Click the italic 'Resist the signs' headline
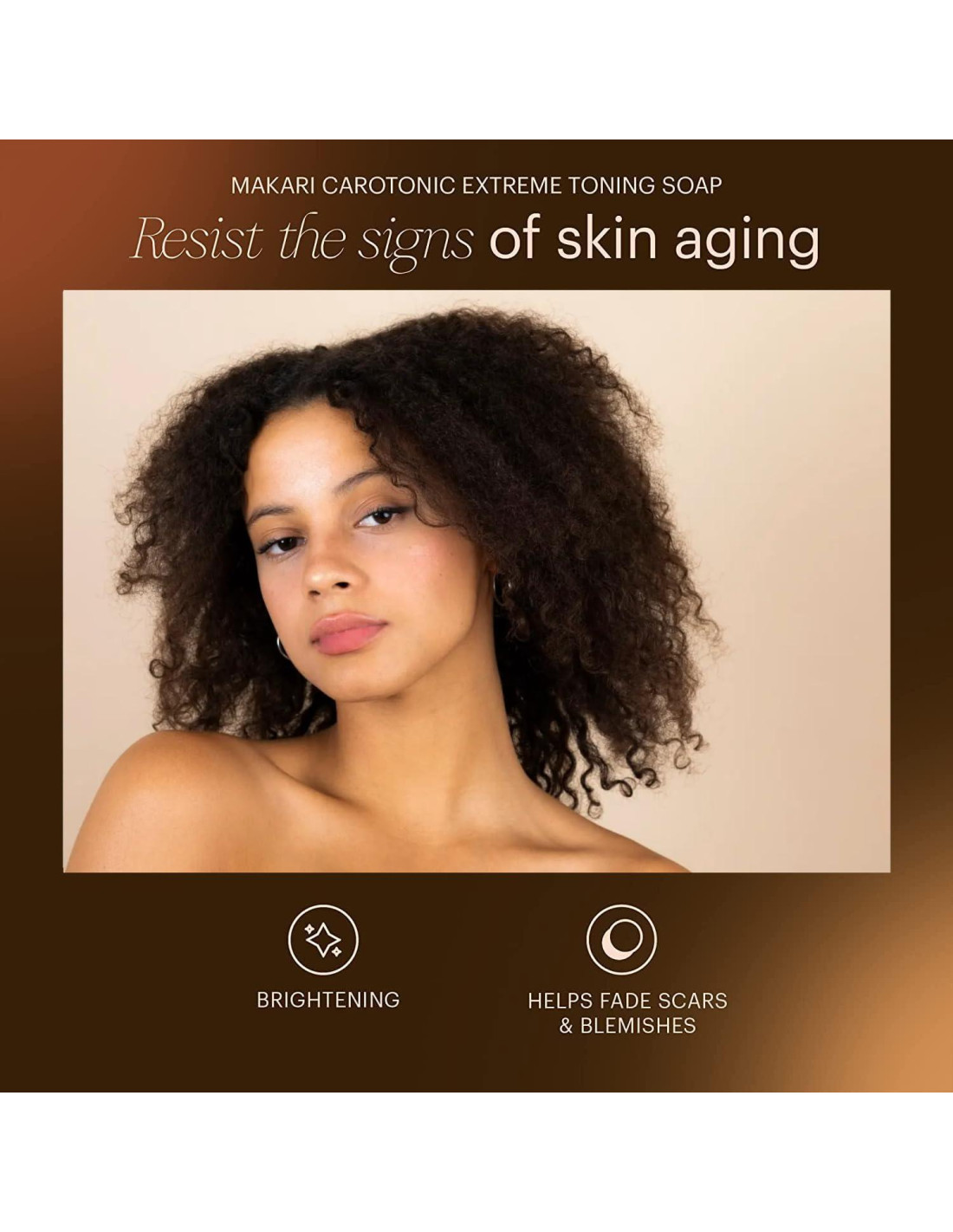Screen dimensions: 953x1232 click(302, 239)
